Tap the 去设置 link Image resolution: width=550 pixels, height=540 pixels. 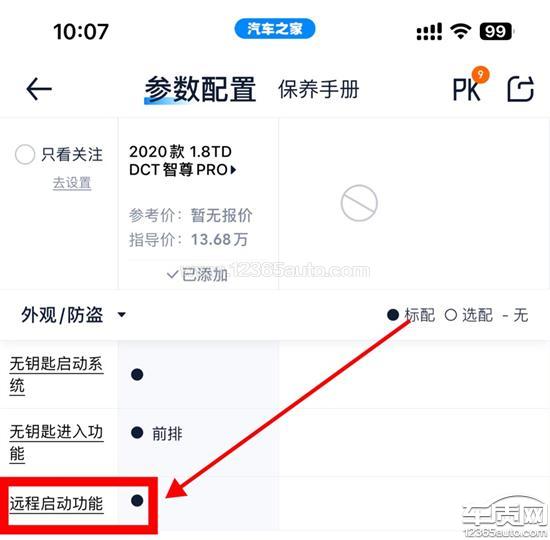pos(72,183)
